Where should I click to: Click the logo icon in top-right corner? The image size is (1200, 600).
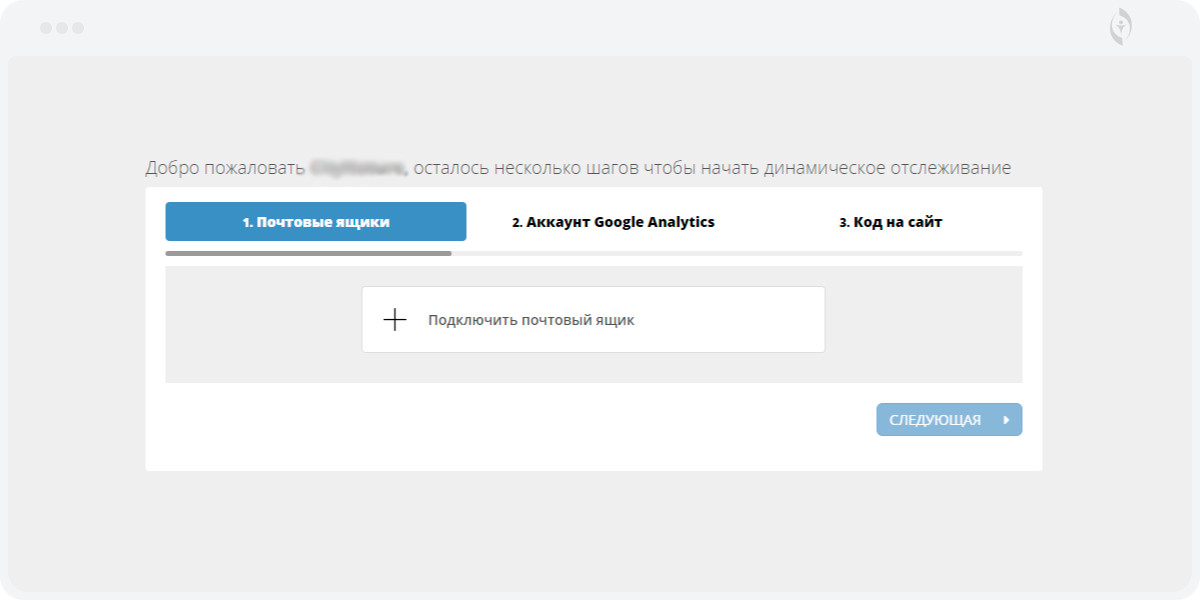pyautogui.click(x=1121, y=27)
